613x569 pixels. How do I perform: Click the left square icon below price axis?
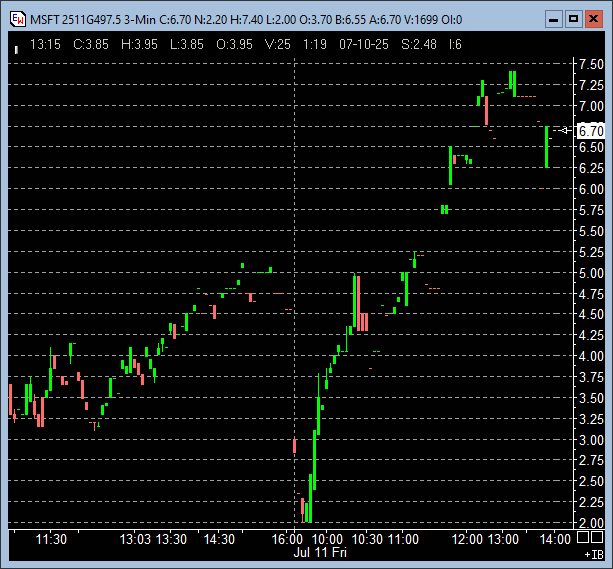583,537
